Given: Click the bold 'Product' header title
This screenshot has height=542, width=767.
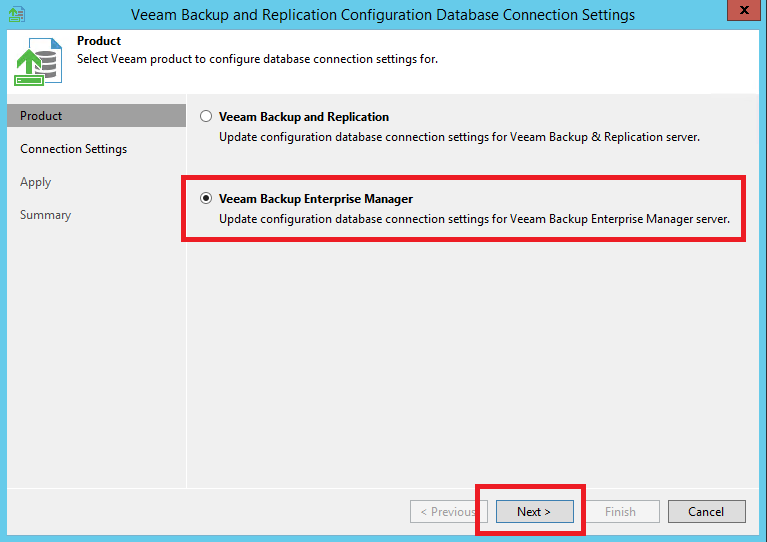Looking at the screenshot, I should [x=99, y=41].
